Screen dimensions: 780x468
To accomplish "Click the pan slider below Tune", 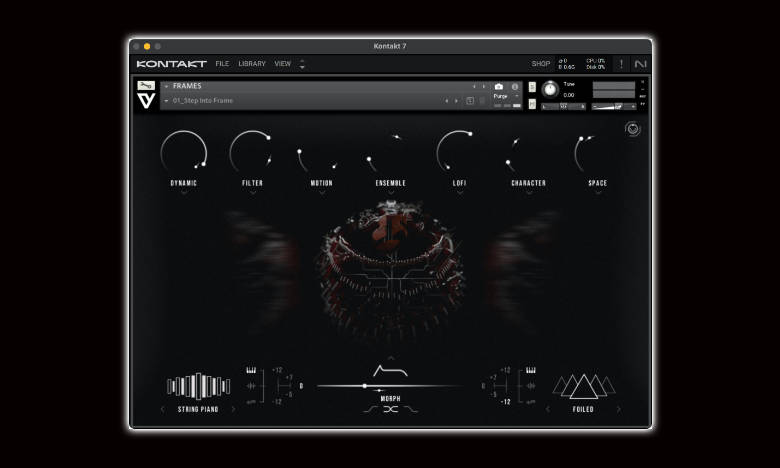I will click(x=564, y=106).
